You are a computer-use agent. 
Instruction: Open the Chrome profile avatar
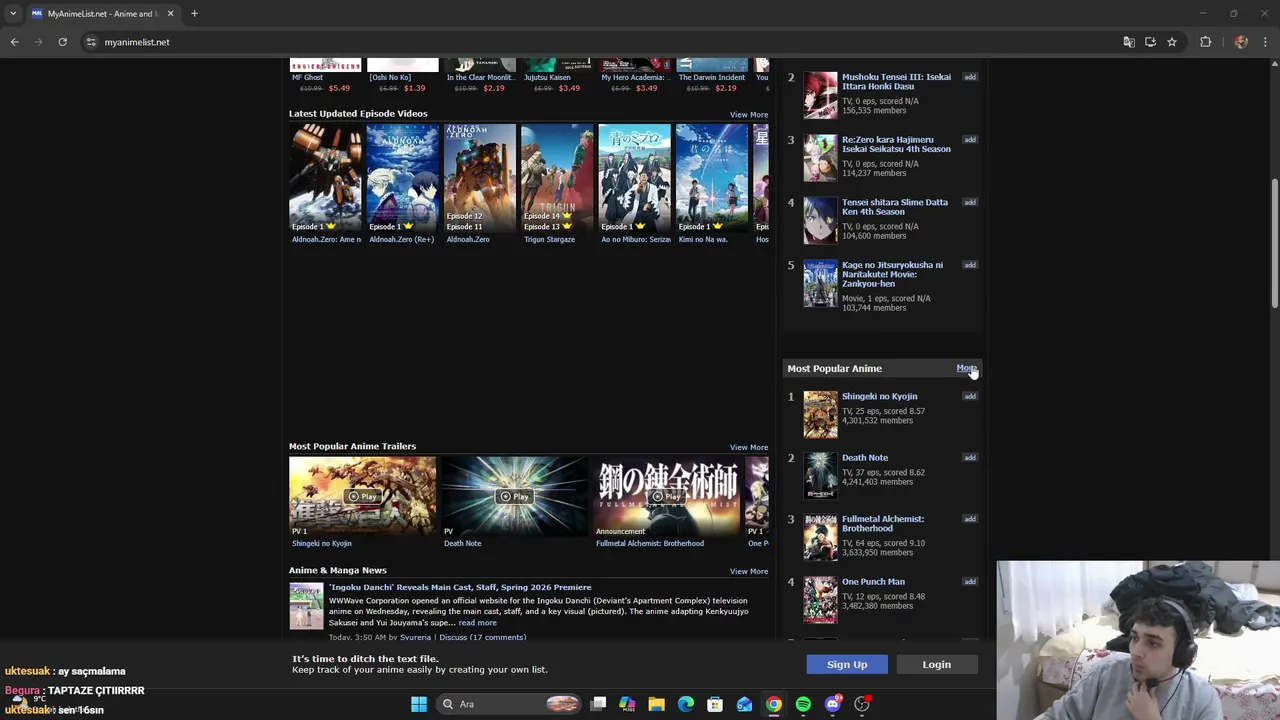1241,42
